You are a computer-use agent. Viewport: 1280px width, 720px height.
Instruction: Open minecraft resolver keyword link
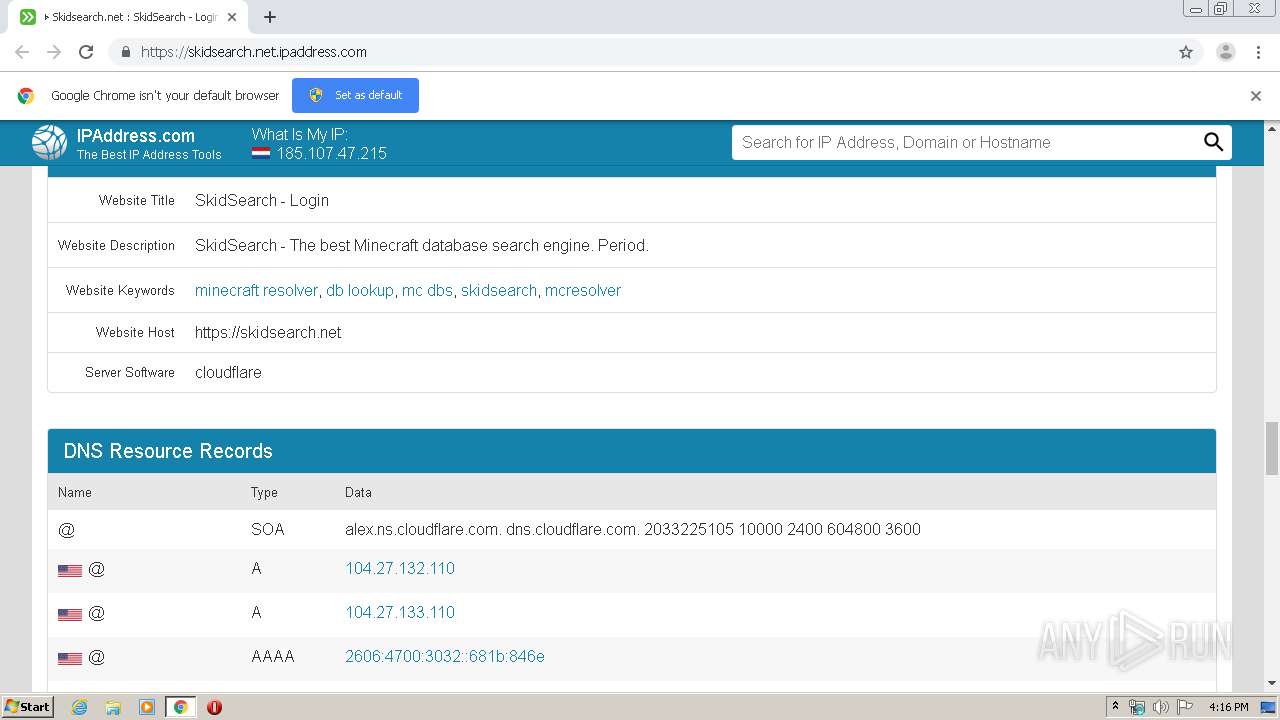pyautogui.click(x=256, y=290)
